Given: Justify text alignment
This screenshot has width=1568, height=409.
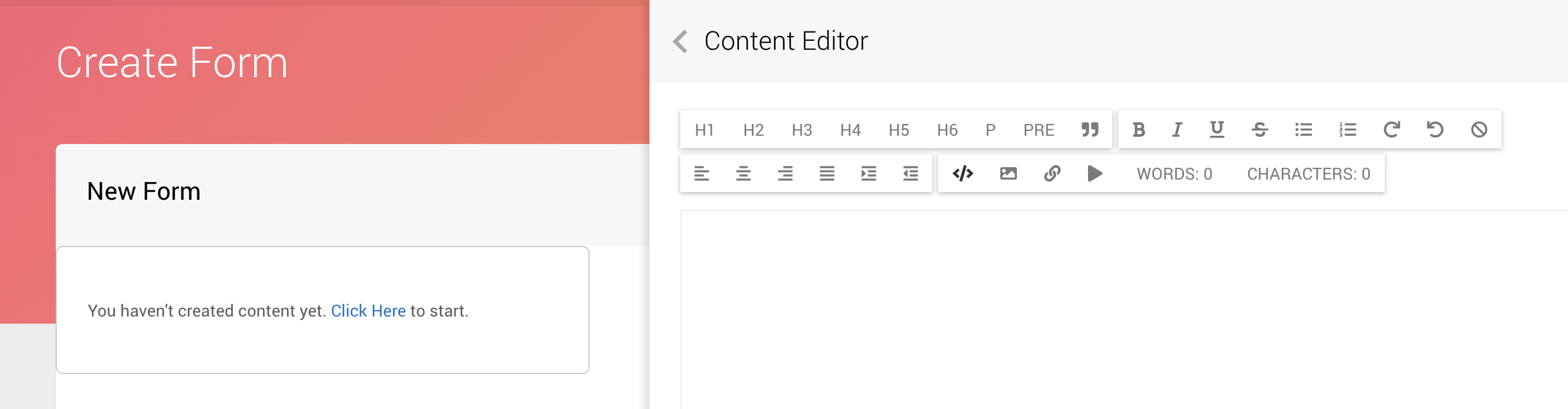Looking at the screenshot, I should 827,174.
